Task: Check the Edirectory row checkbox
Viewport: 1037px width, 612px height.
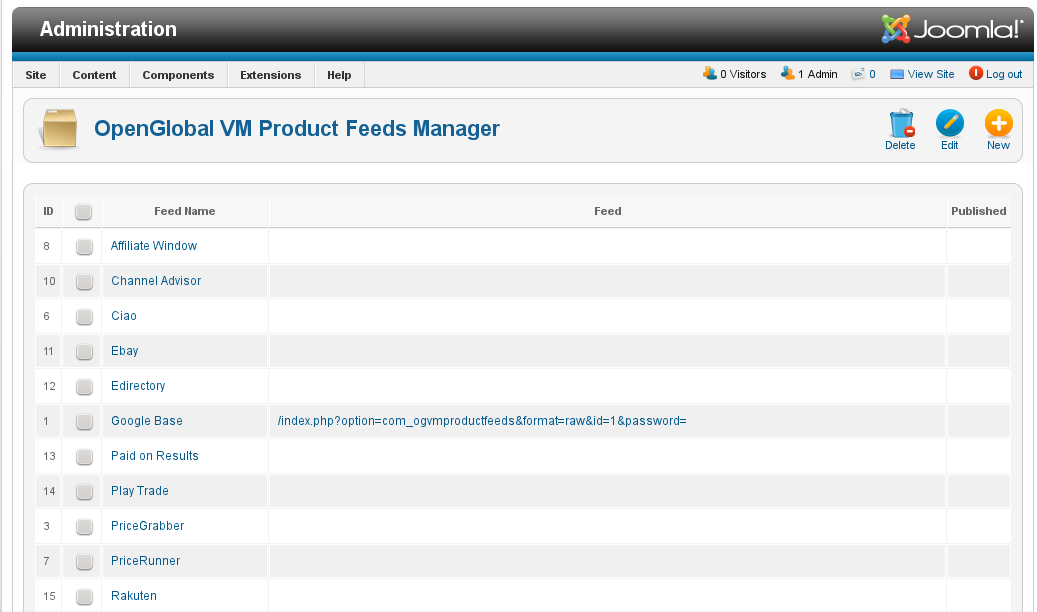Action: [x=84, y=387]
